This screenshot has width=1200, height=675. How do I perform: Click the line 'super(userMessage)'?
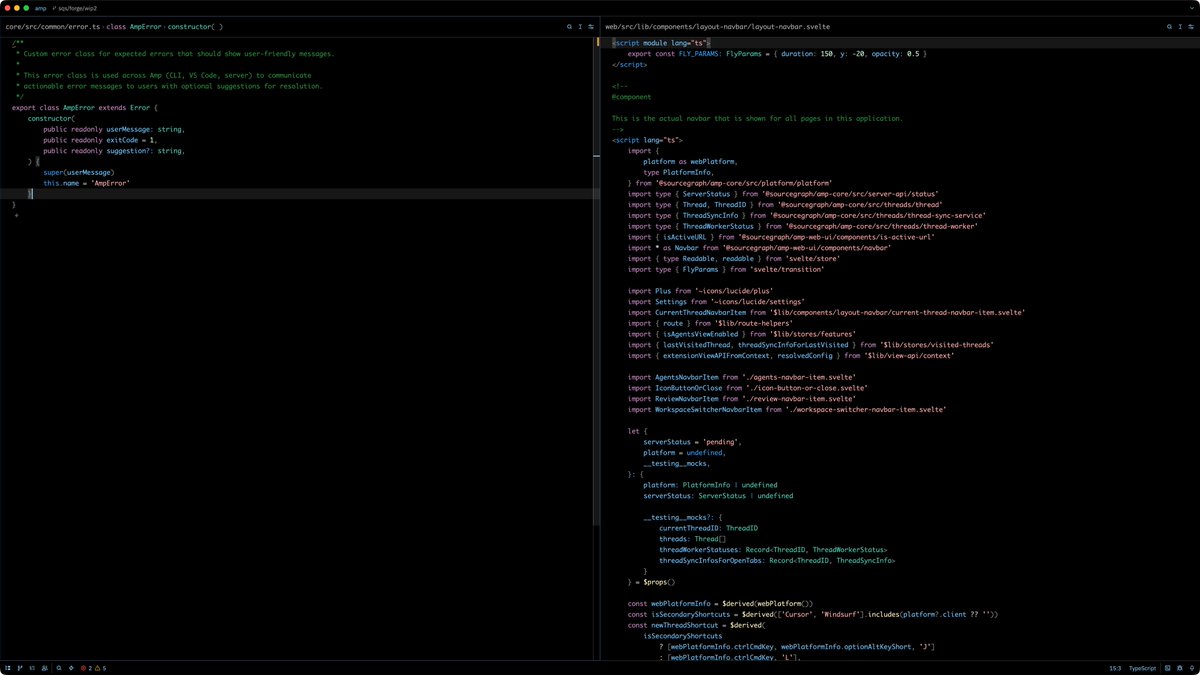coord(78,173)
